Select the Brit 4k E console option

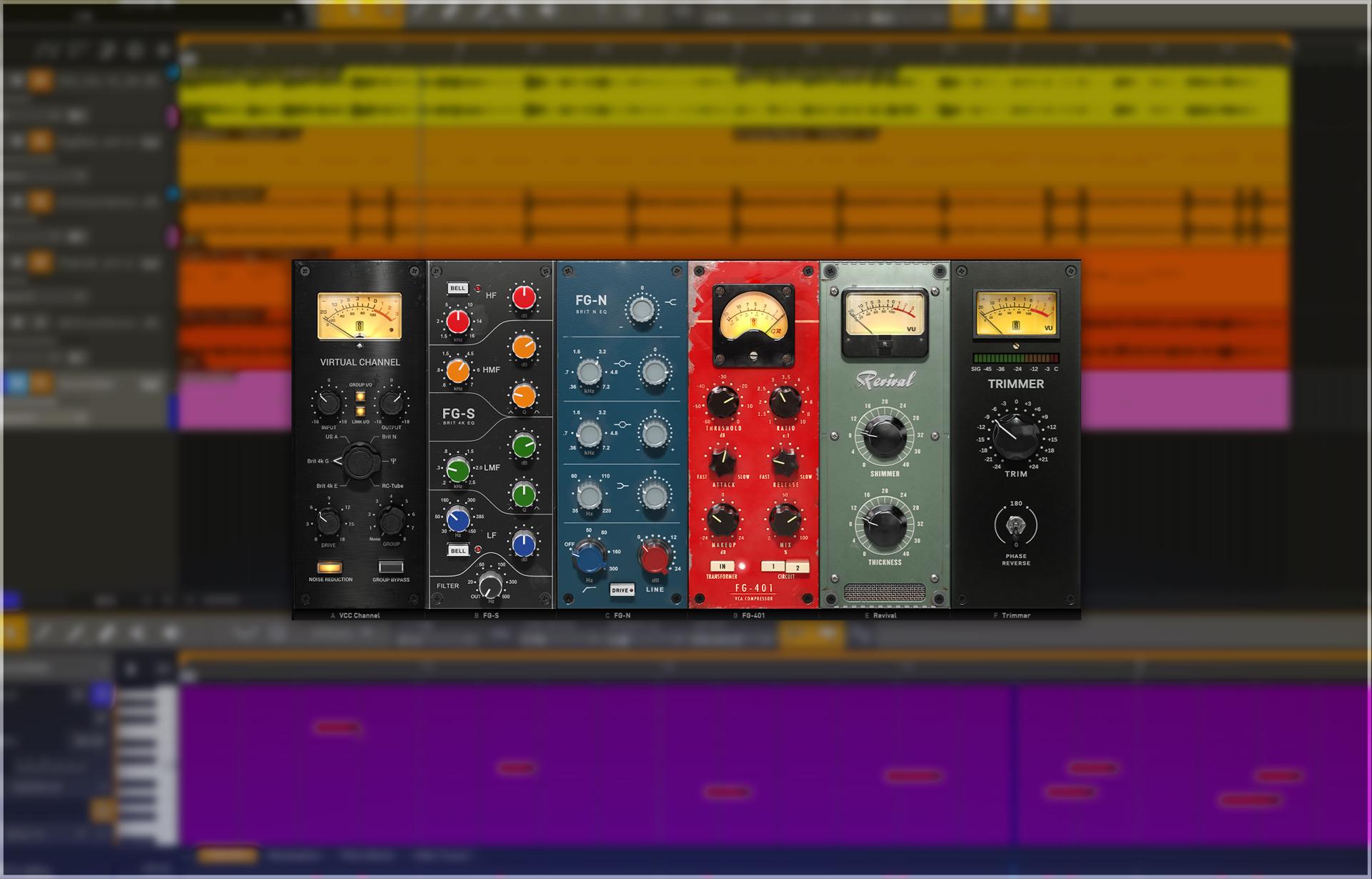pyautogui.click(x=327, y=486)
